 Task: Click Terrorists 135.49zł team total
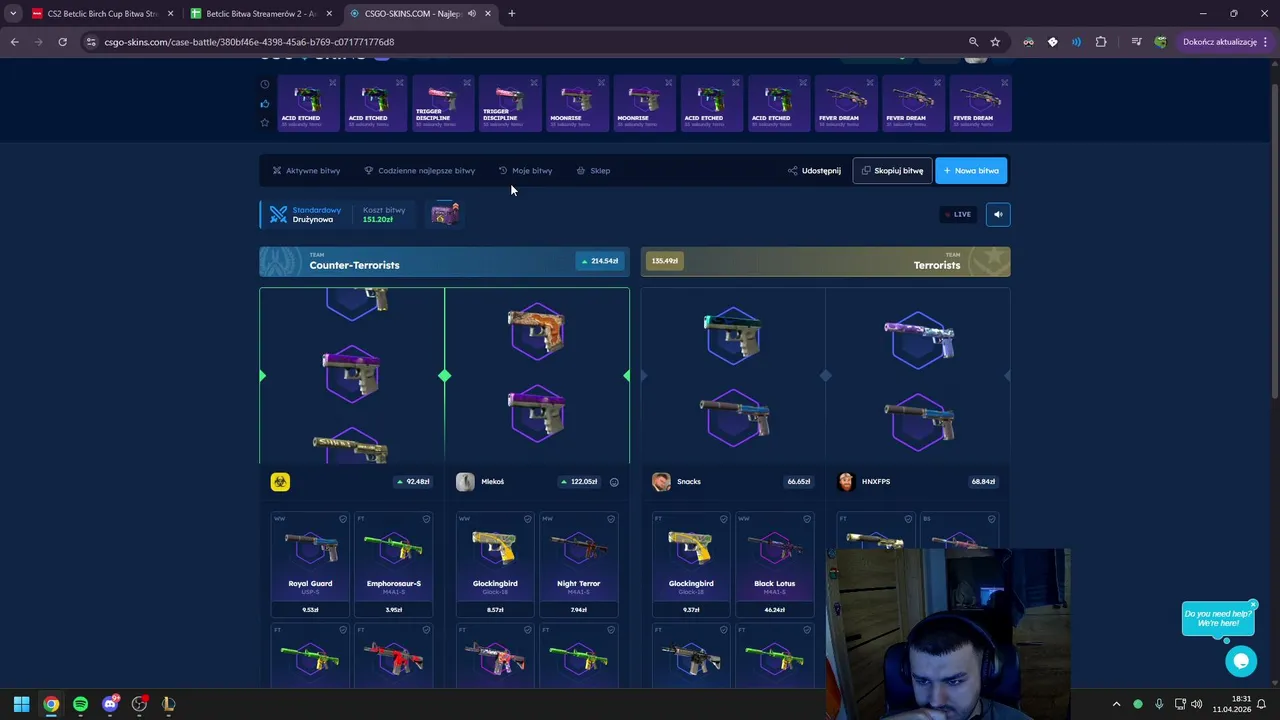pos(665,261)
